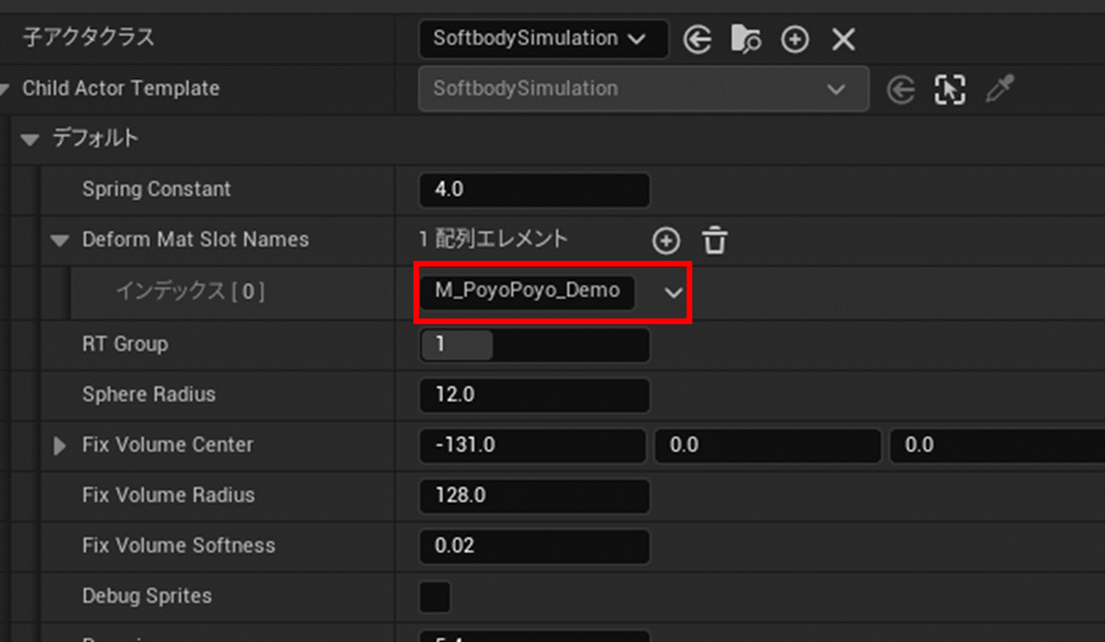Browse to SoftbodySimulation in the Content Browser
Image resolution: width=1105 pixels, height=642 pixels.
pyautogui.click(x=746, y=39)
